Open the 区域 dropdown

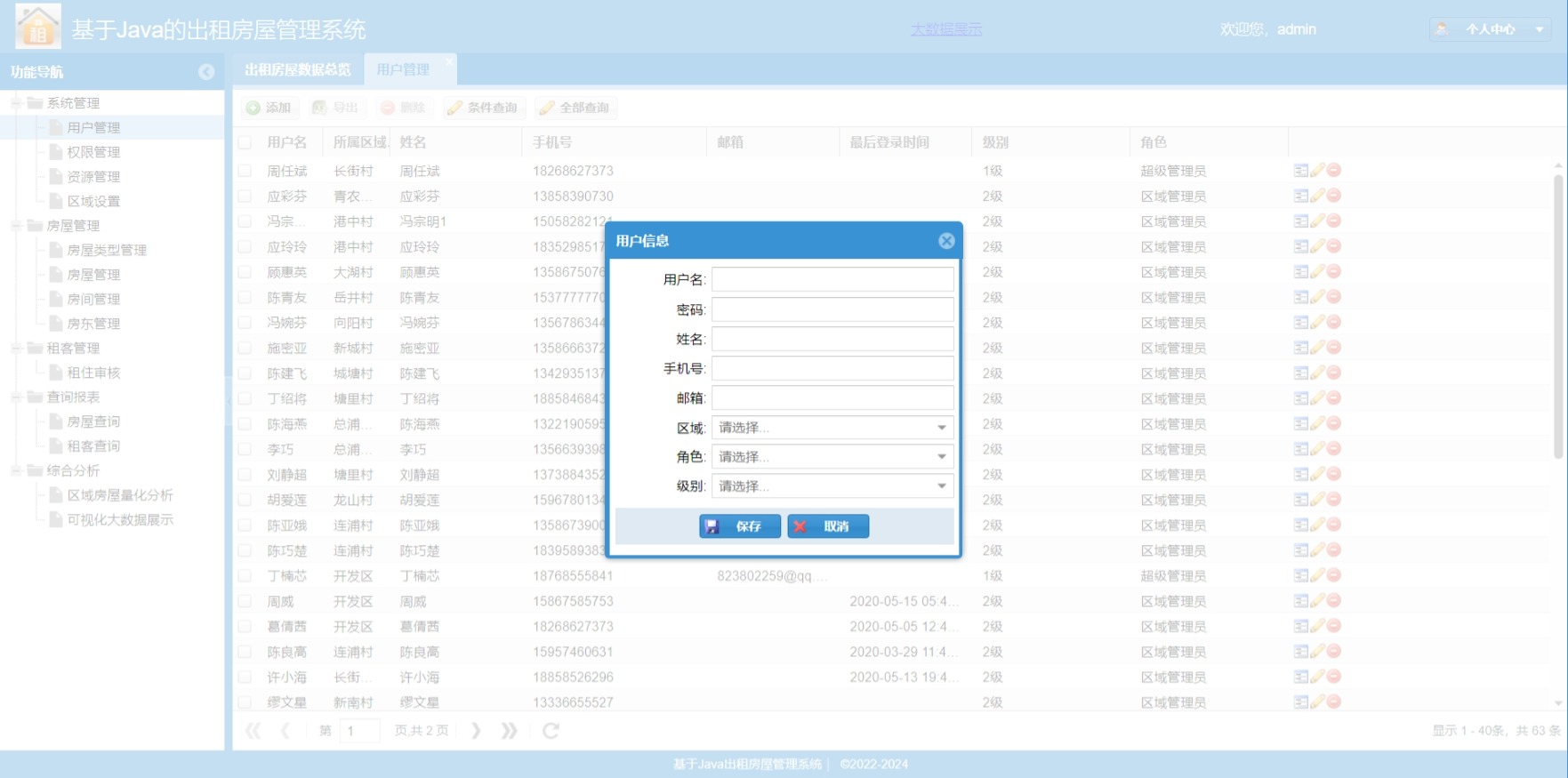click(x=832, y=428)
